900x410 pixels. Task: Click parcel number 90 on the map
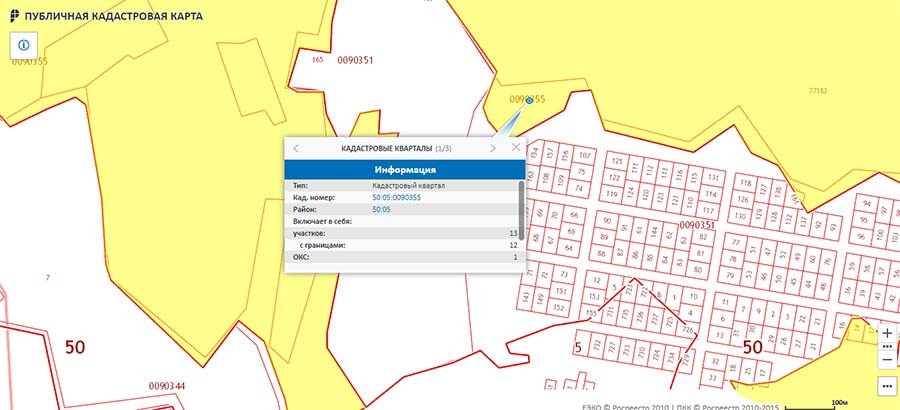[606, 220]
